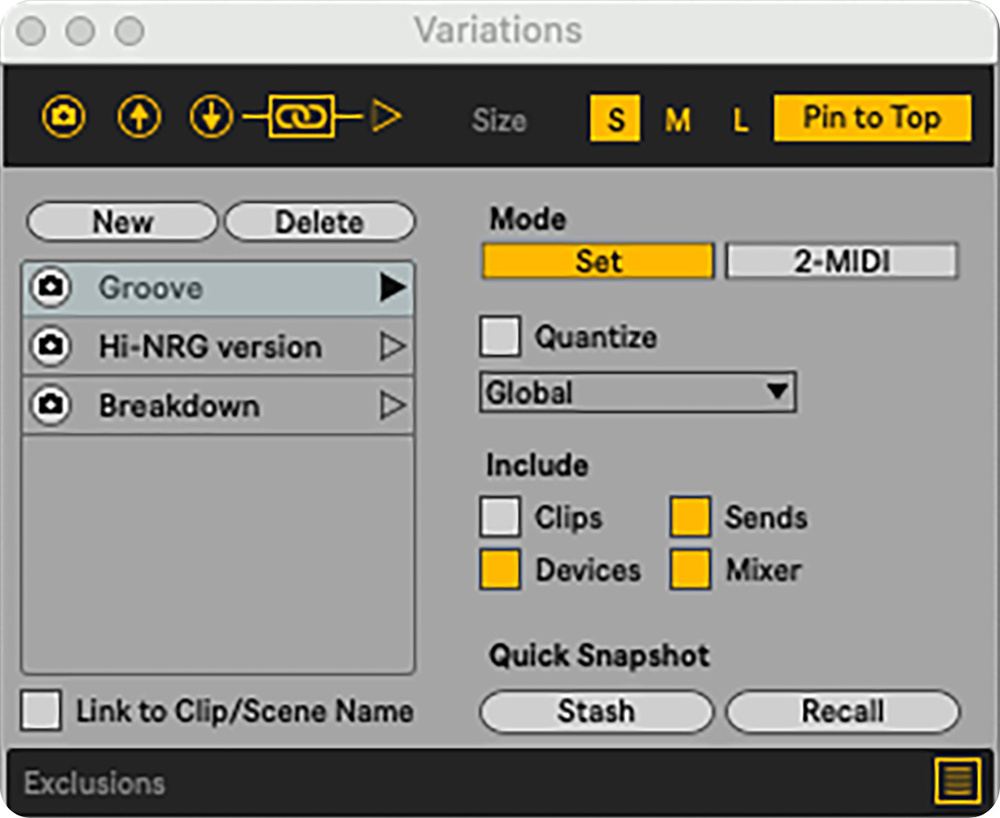Click the camera snapshot icon in top toolbar

tap(63, 118)
